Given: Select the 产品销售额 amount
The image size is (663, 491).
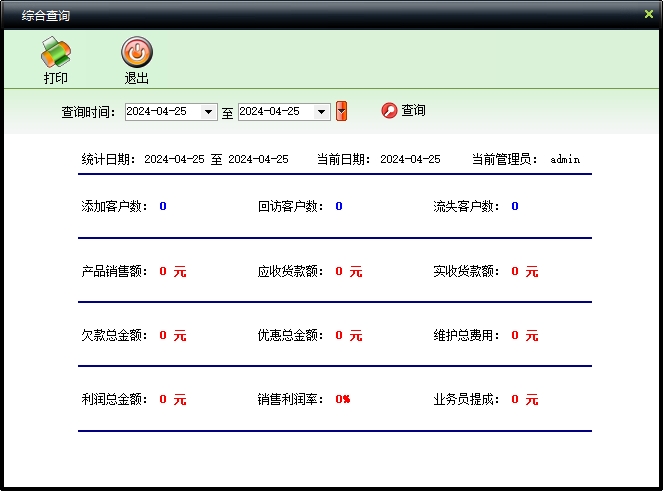Looking at the screenshot, I should point(172,271).
